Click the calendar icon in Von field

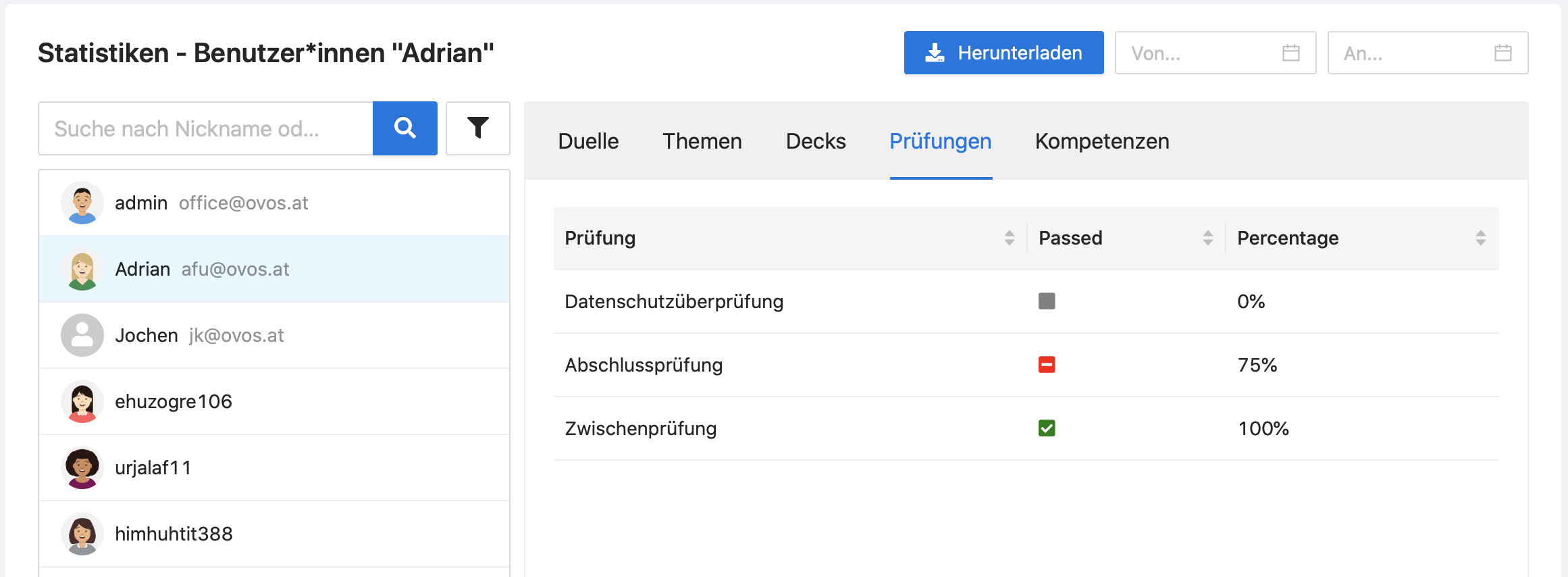(1291, 53)
